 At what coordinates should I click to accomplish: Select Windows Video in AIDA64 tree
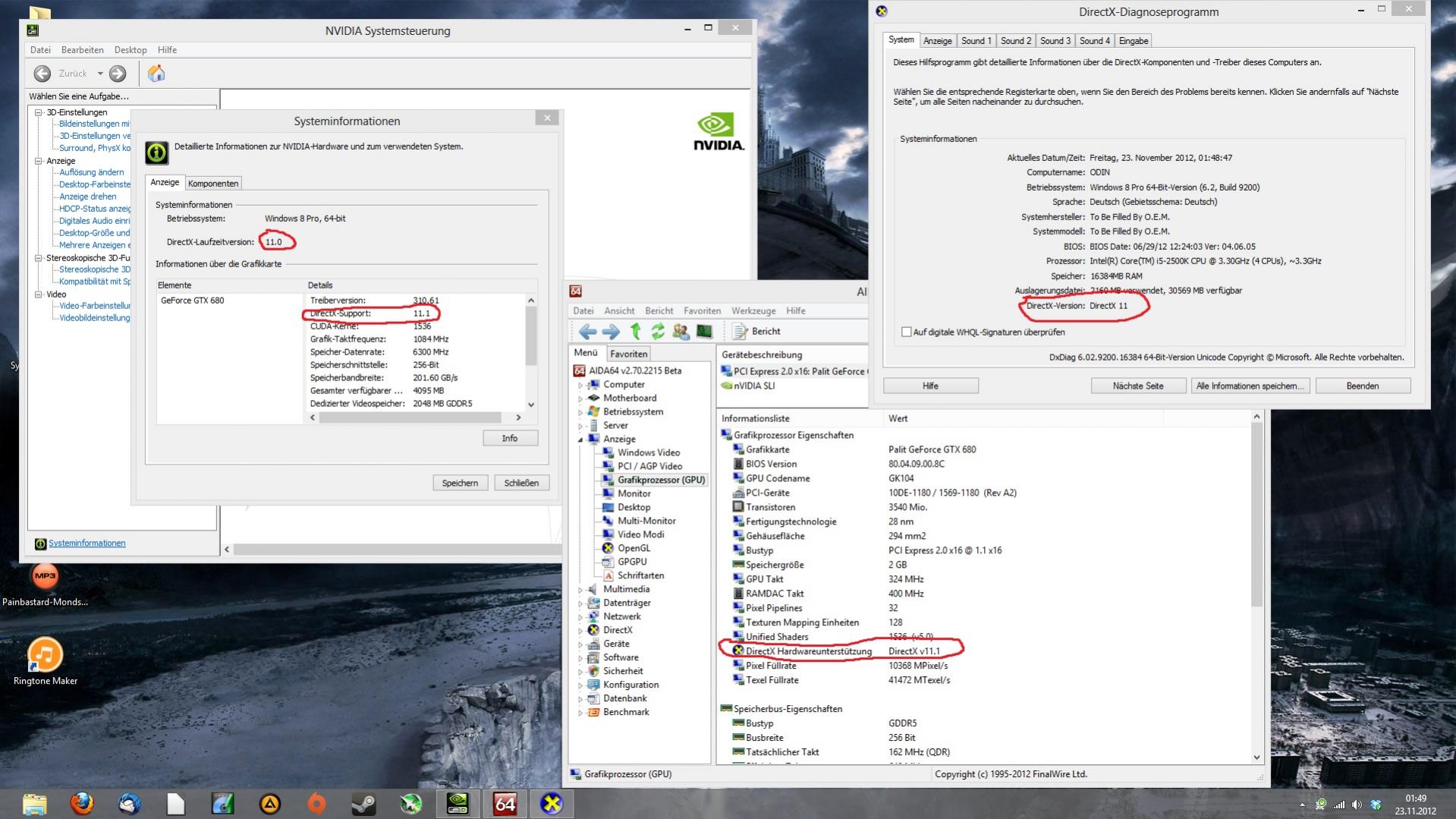(648, 453)
